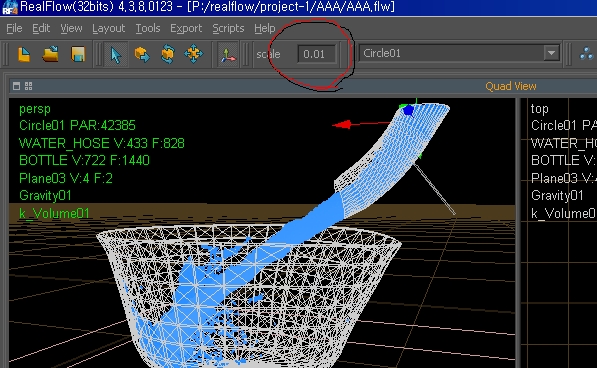
Task: Select the arrow selection tool
Action: (x=116, y=55)
